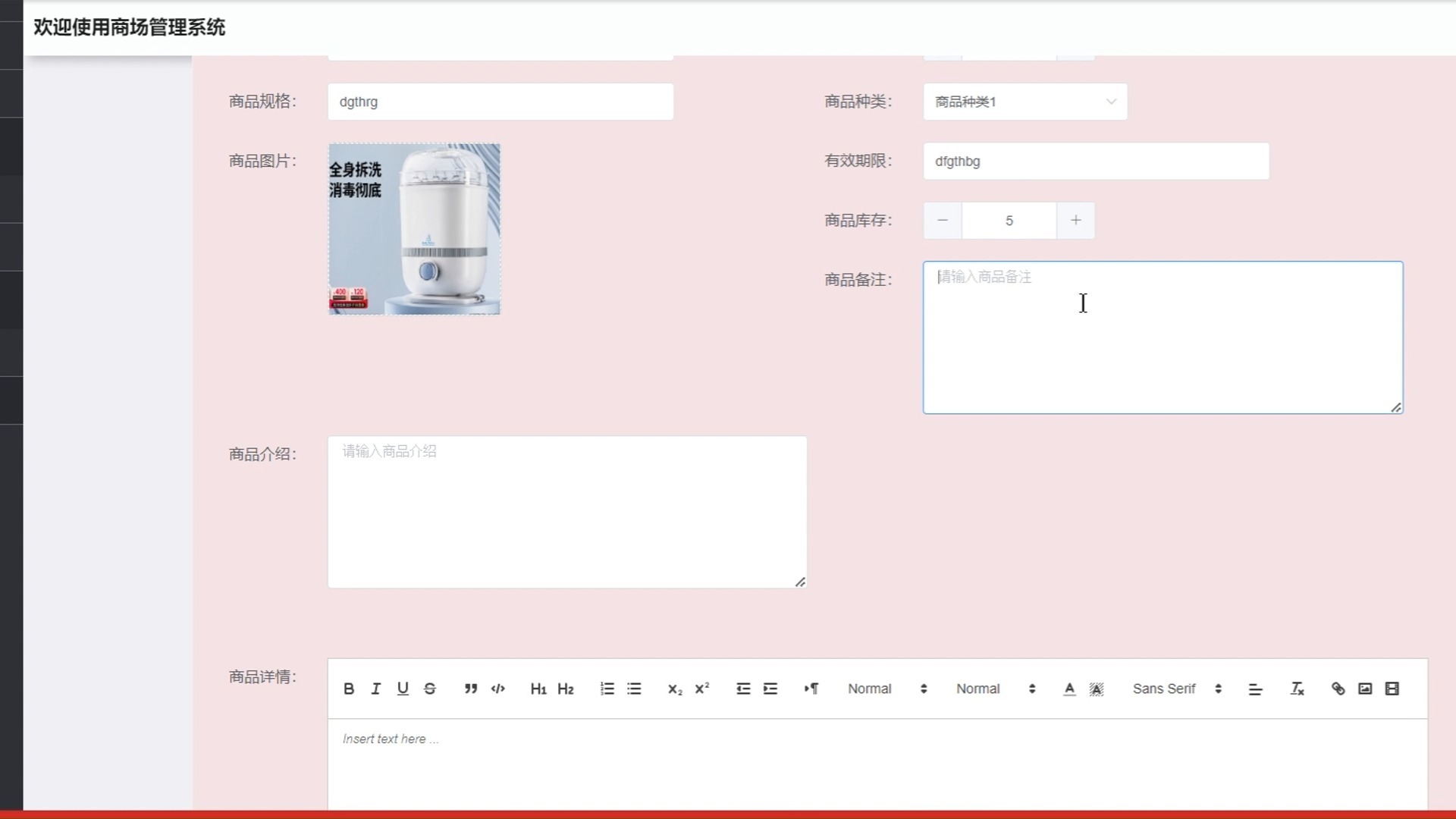Apply Heading 1 style
This screenshot has height=819, width=1456.
coord(538,689)
